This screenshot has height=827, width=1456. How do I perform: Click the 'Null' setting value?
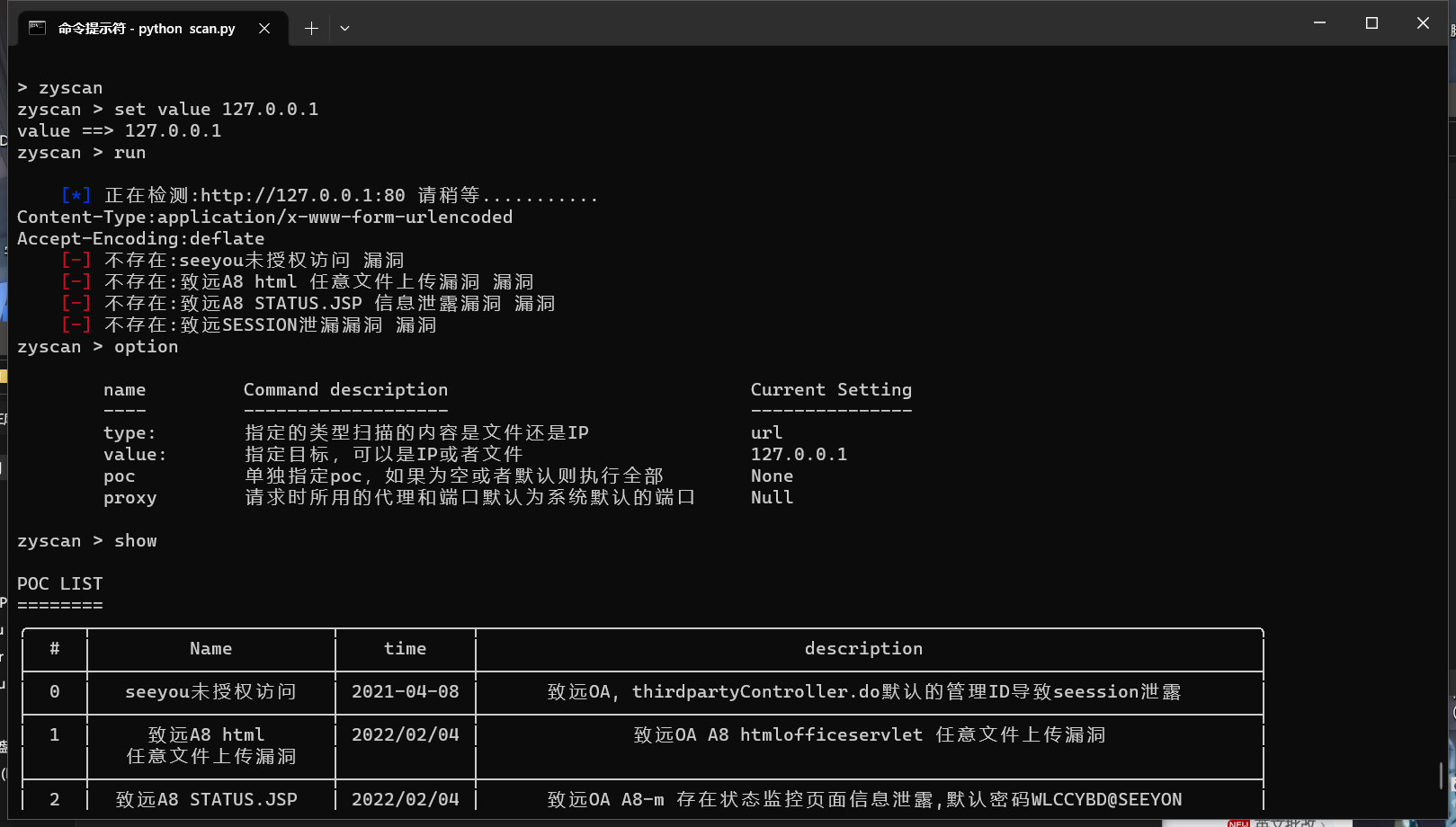point(772,498)
